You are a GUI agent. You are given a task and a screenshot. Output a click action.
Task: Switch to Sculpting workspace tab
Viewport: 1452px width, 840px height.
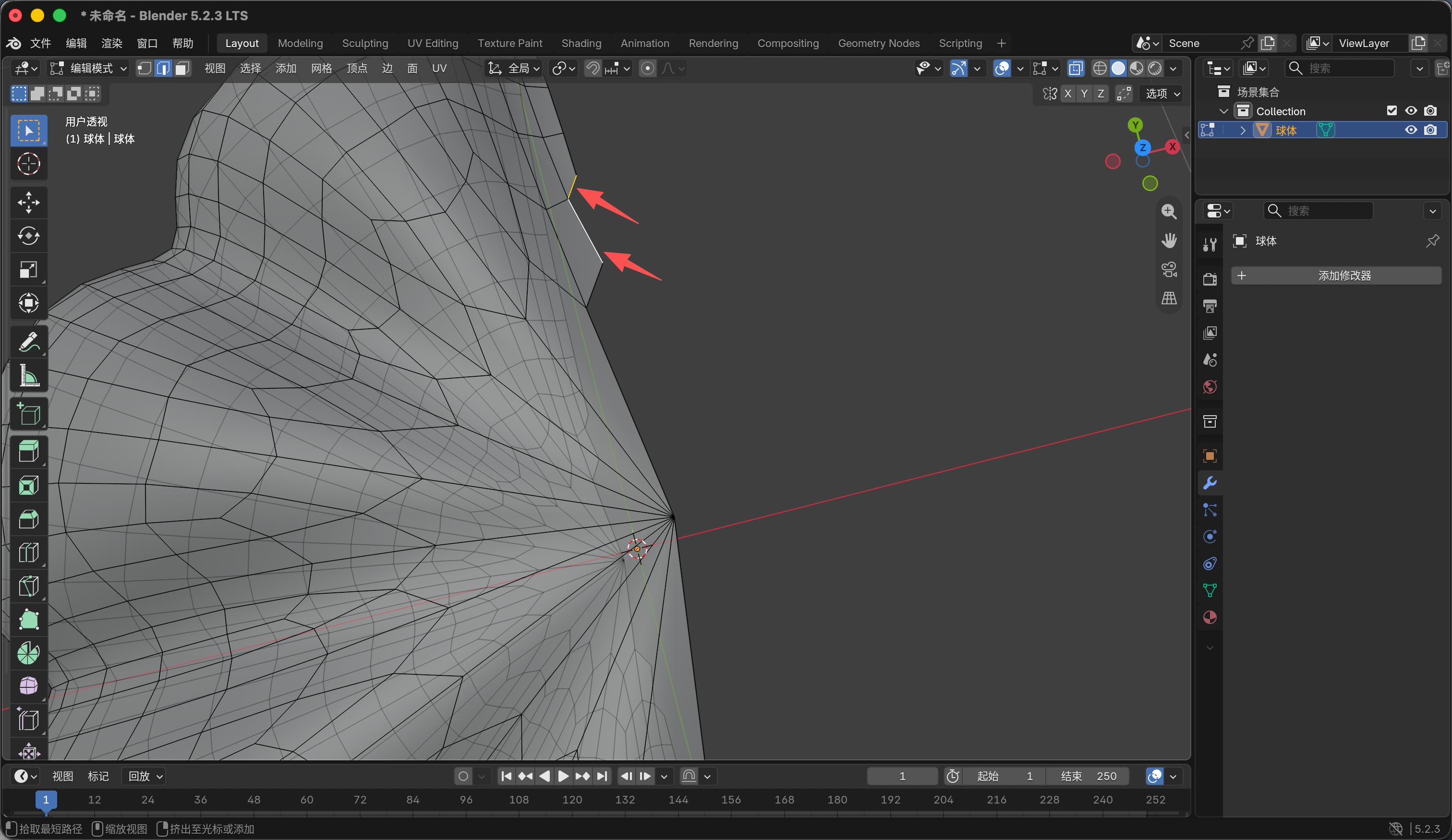pos(365,43)
